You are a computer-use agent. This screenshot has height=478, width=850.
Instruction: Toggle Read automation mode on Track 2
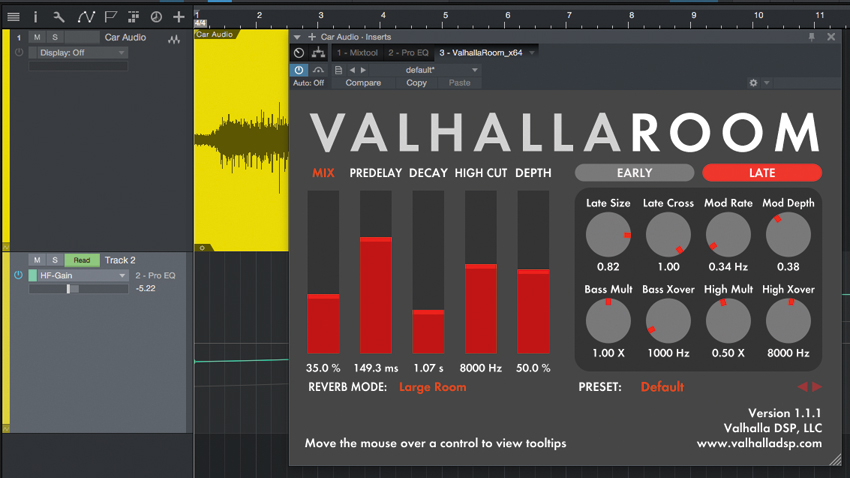pos(82,260)
